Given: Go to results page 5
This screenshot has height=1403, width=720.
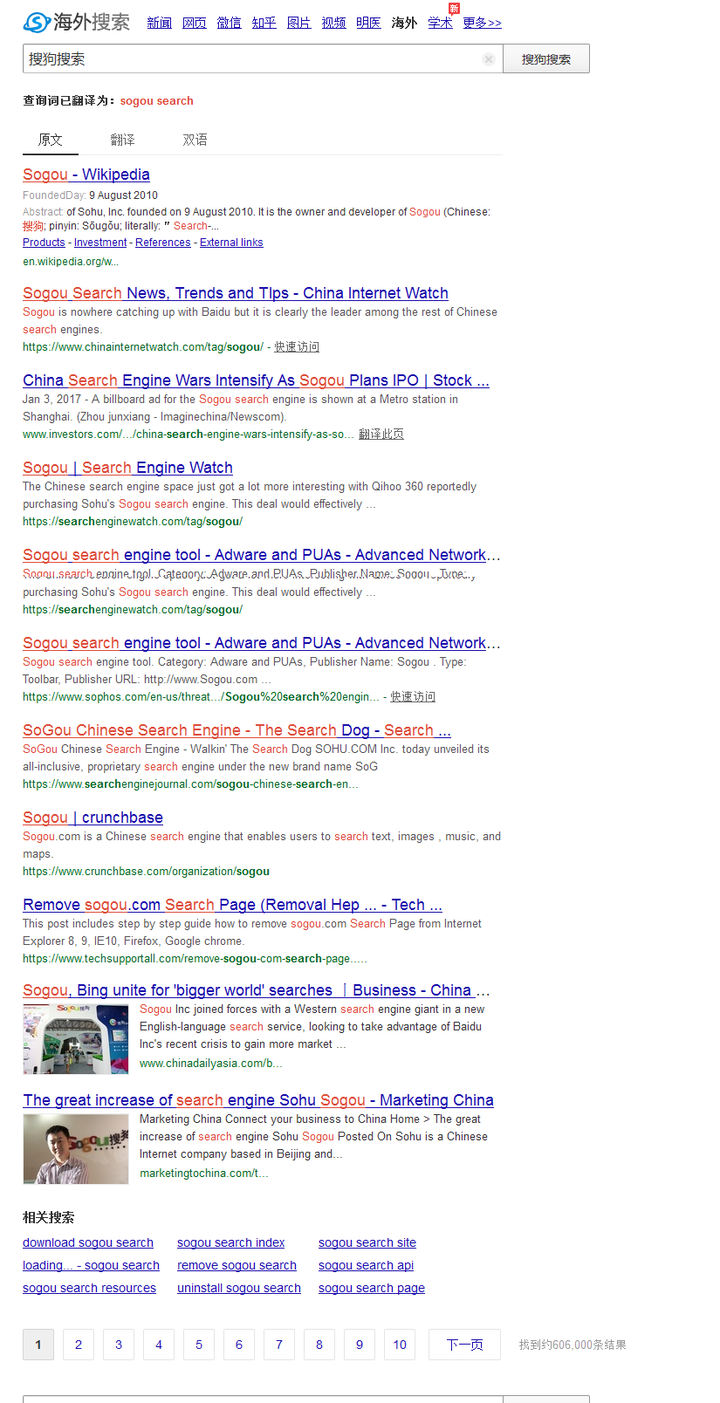Looking at the screenshot, I should point(198,1344).
